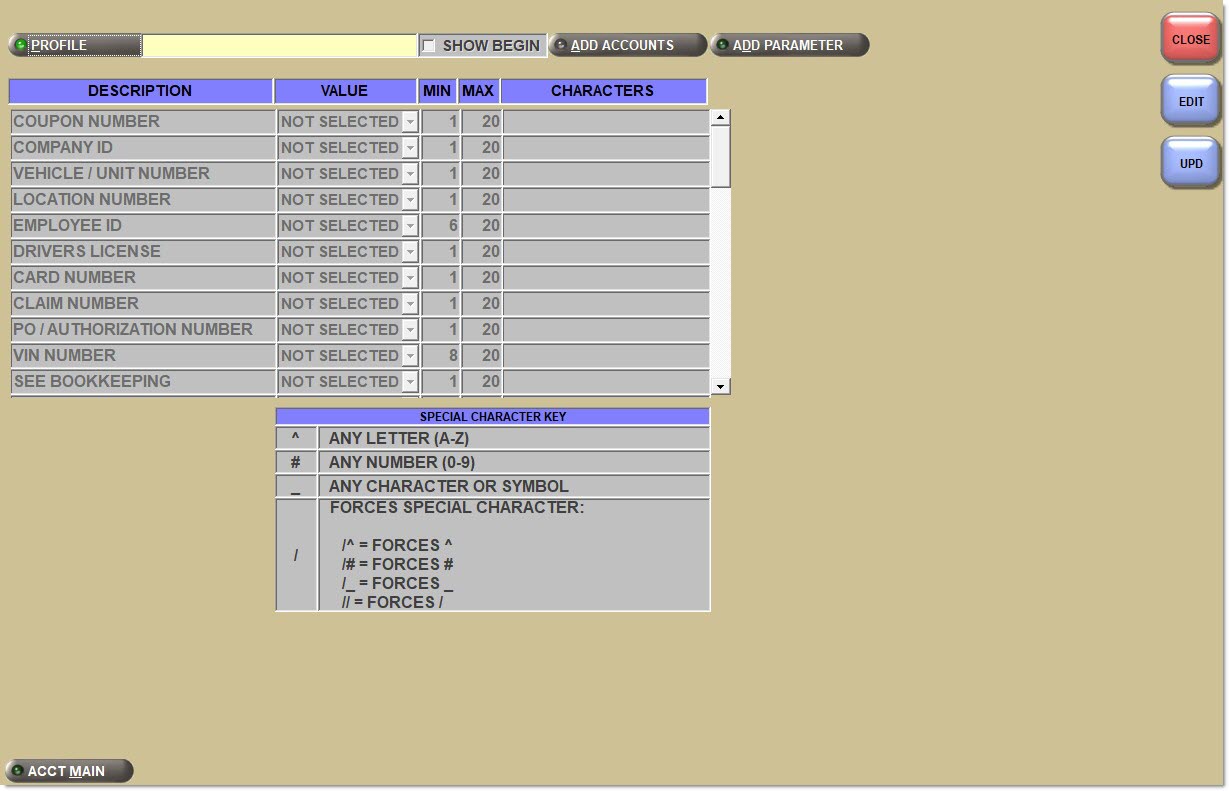This screenshot has width=1229, height=791.
Task: Click the DESCRIPTION column header
Action: pyautogui.click(x=140, y=91)
